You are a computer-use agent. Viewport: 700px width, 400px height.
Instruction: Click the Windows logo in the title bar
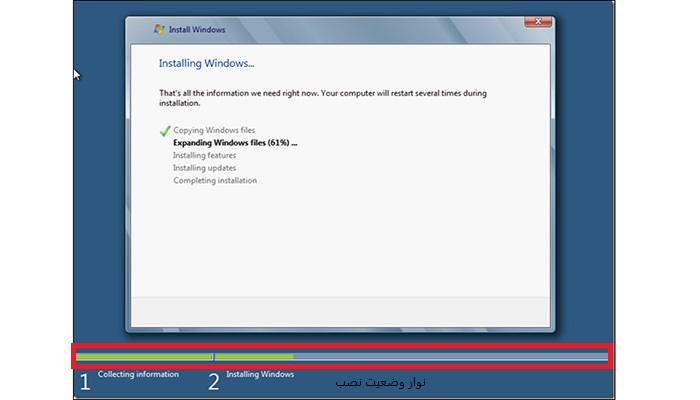pyautogui.click(x=160, y=32)
